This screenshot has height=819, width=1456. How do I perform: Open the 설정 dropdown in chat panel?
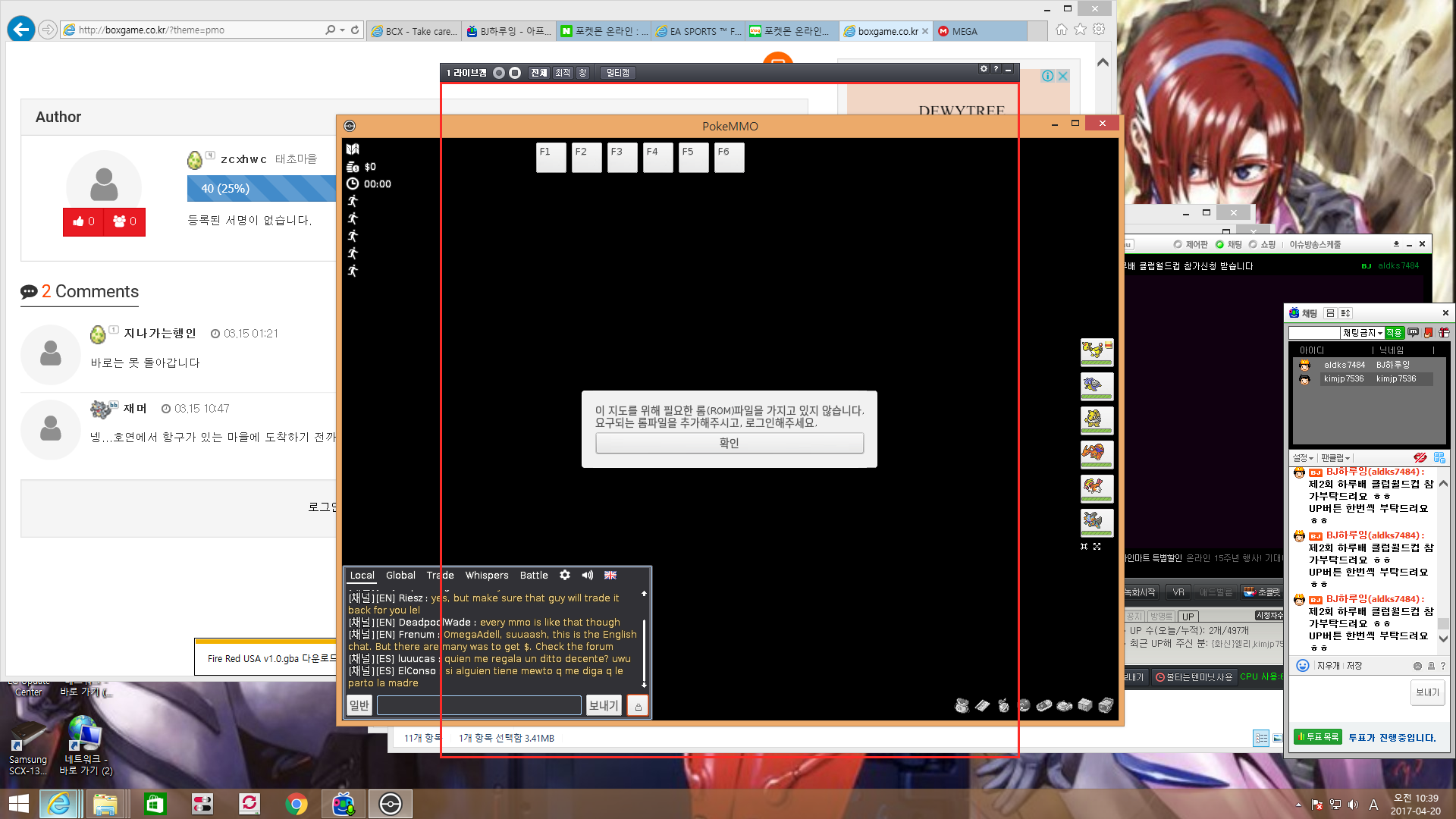[1303, 458]
